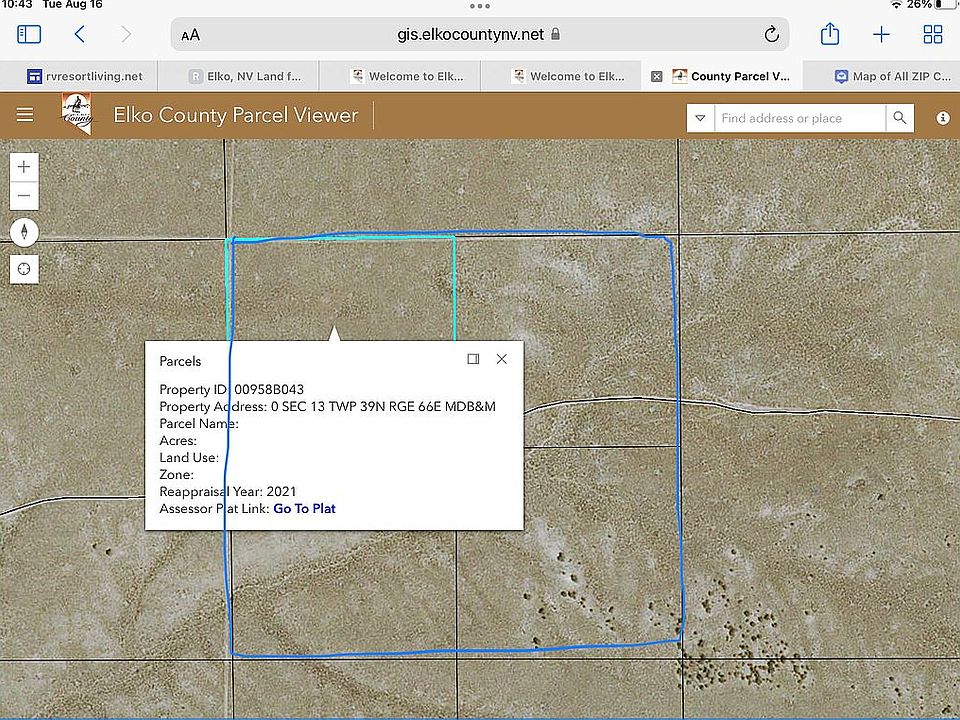Click the search magnifier button
Viewport: 960px width, 720px height.
[900, 118]
